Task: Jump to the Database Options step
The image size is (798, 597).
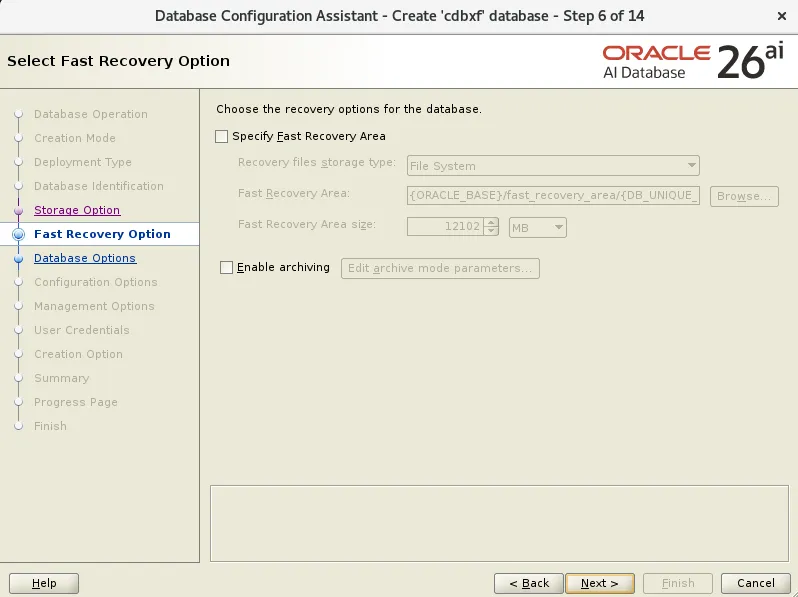Action: [85, 258]
